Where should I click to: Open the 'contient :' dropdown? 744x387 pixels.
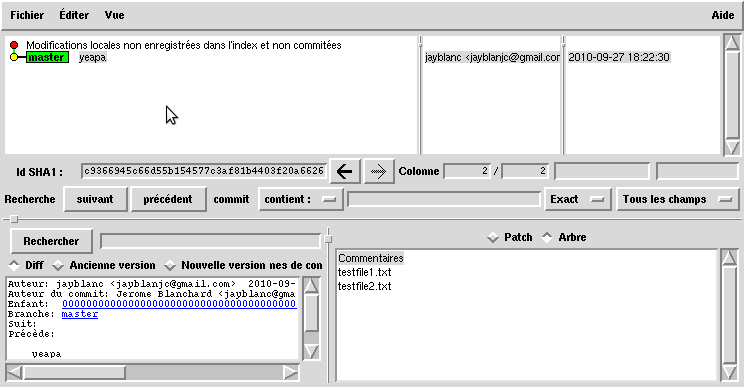[x=300, y=199]
